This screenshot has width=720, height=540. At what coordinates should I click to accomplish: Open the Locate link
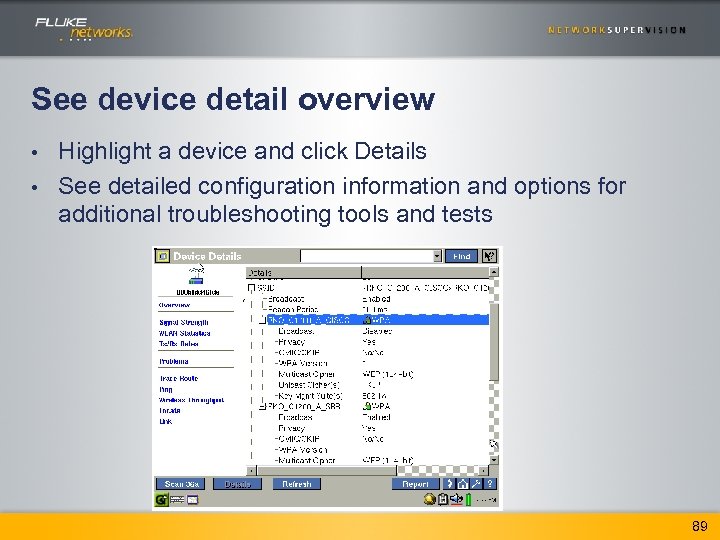170,411
